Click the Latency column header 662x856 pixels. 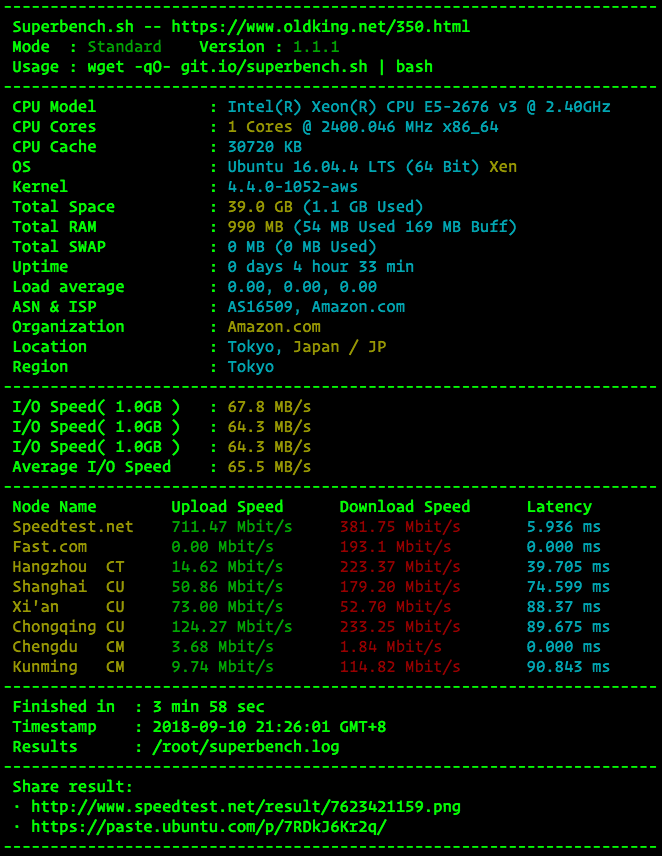click(559, 507)
